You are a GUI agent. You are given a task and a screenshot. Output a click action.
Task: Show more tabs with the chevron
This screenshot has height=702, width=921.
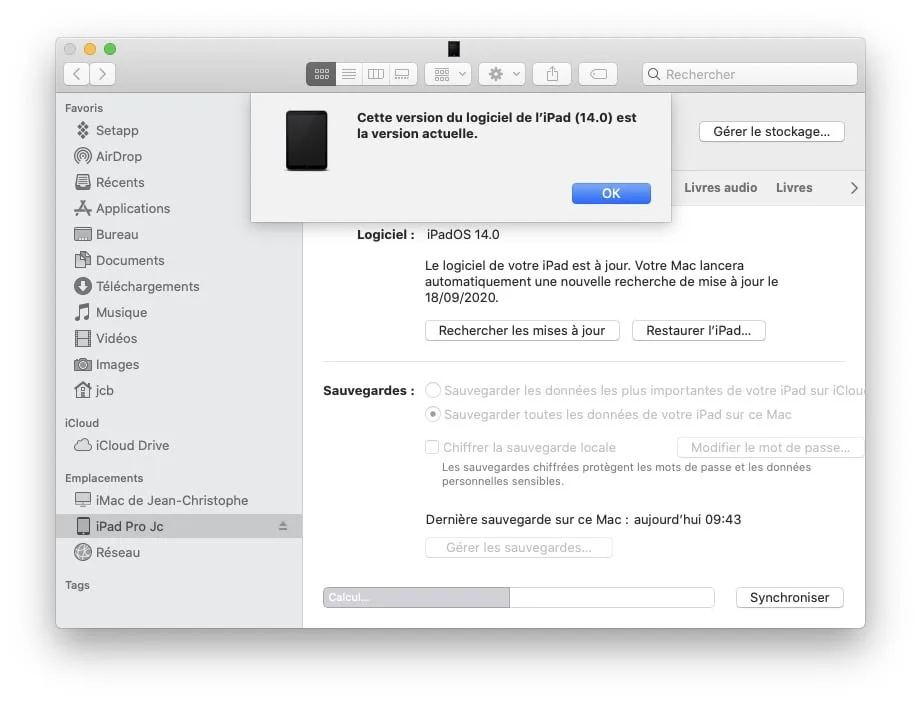tap(854, 188)
